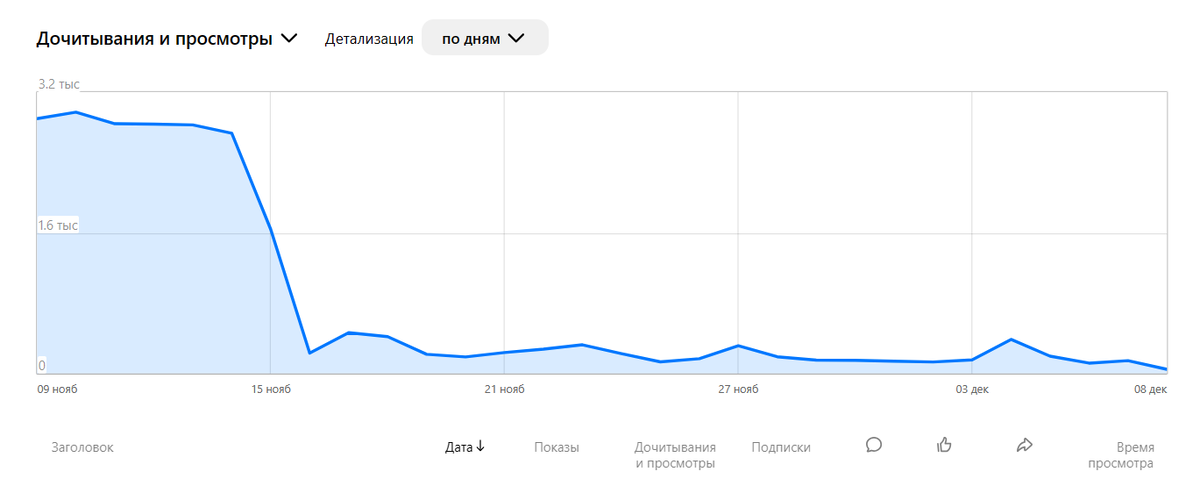The height and width of the screenshot is (493, 1200).
Task: Sort by Время просмотра column
Action: click(x=1121, y=455)
